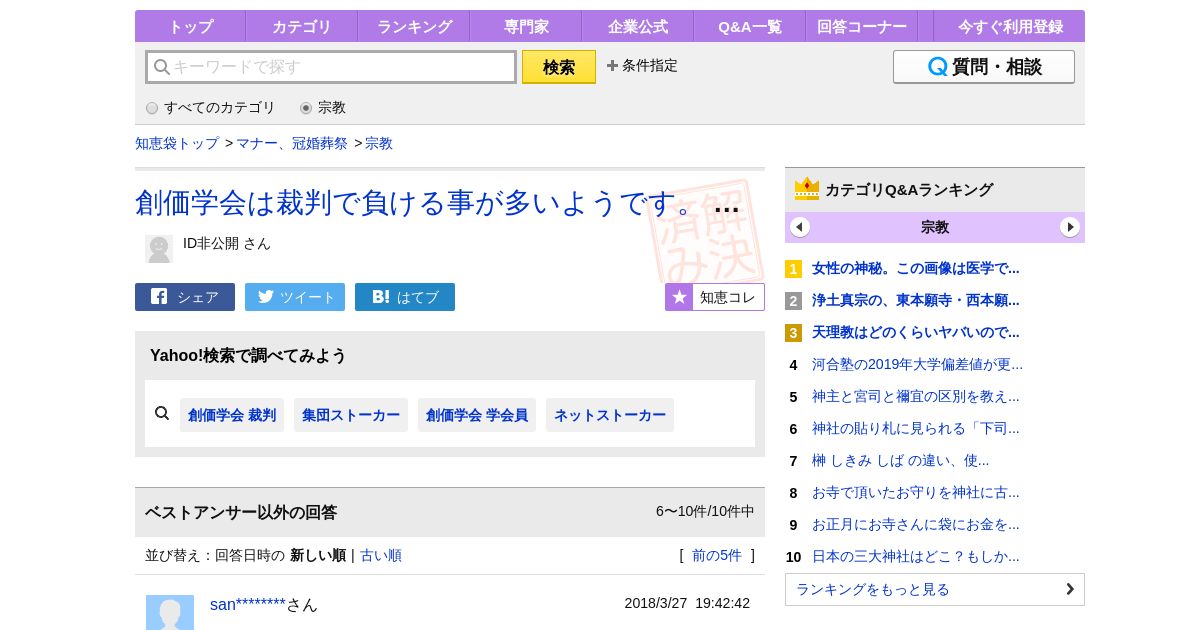Open the 専門家 tab
The height and width of the screenshot is (630, 1200).
tap(525, 26)
